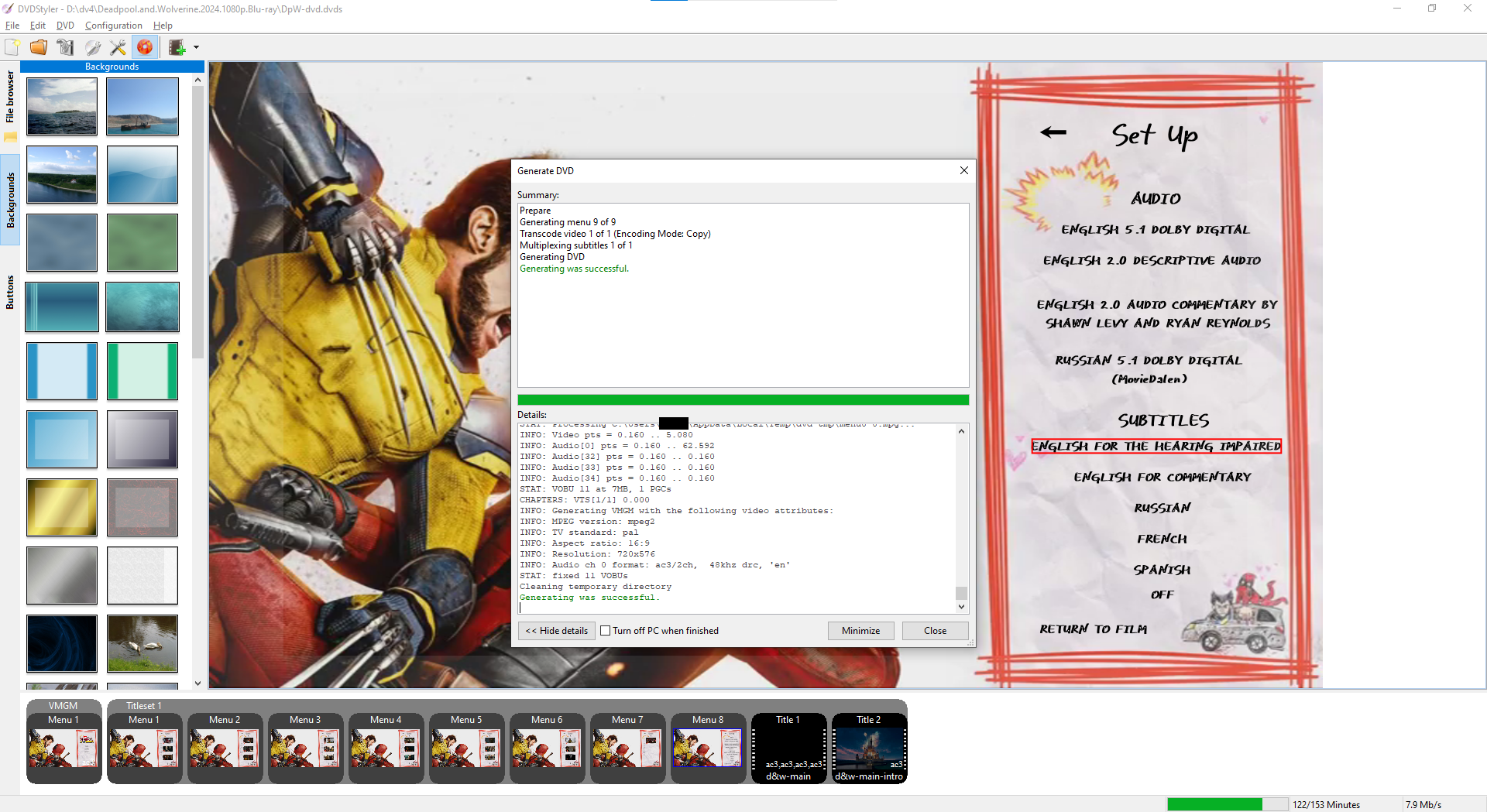
Task: Click the Burn DVD flaming disc icon
Action: tap(145, 47)
